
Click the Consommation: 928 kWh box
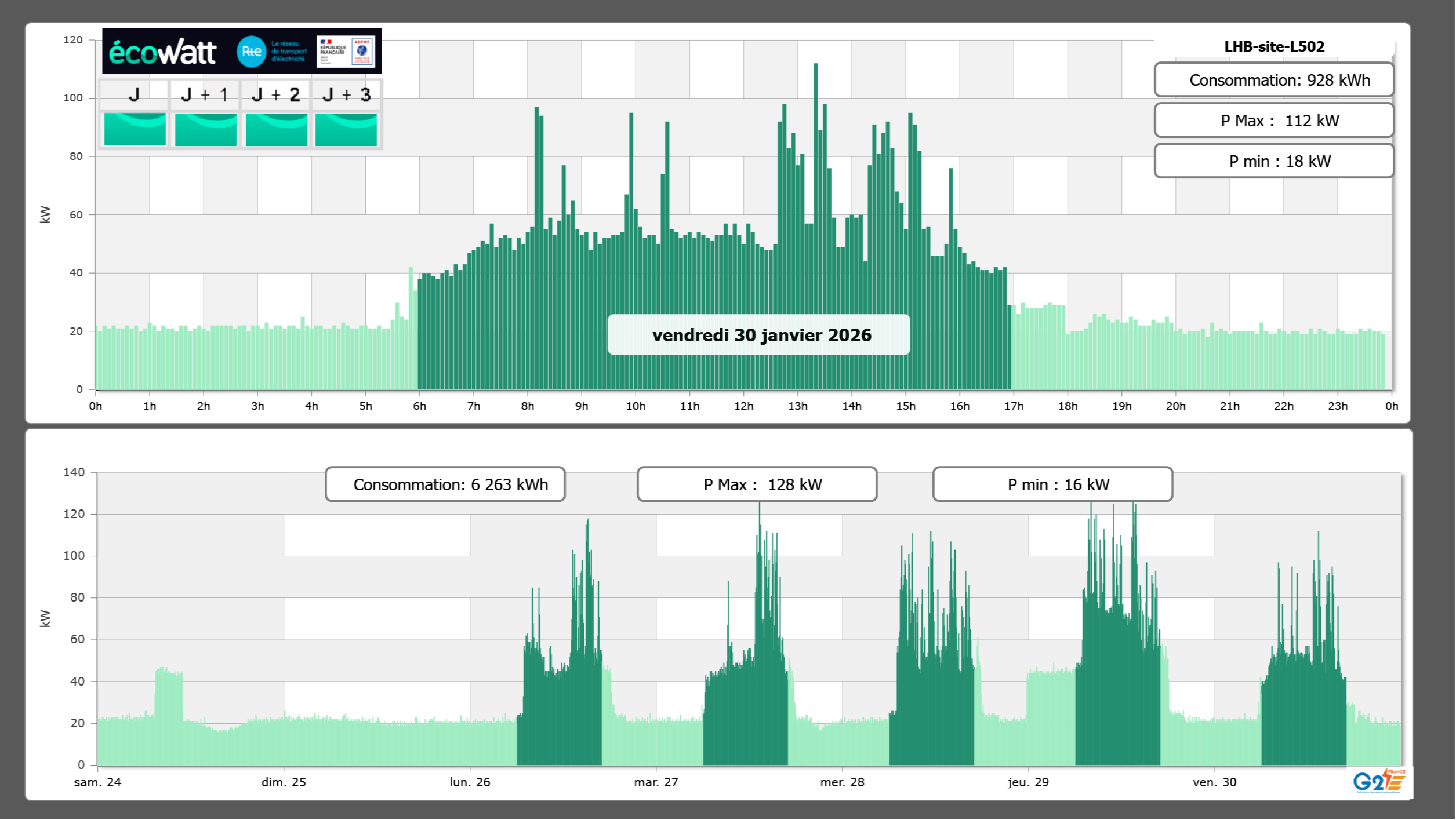[x=1274, y=80]
